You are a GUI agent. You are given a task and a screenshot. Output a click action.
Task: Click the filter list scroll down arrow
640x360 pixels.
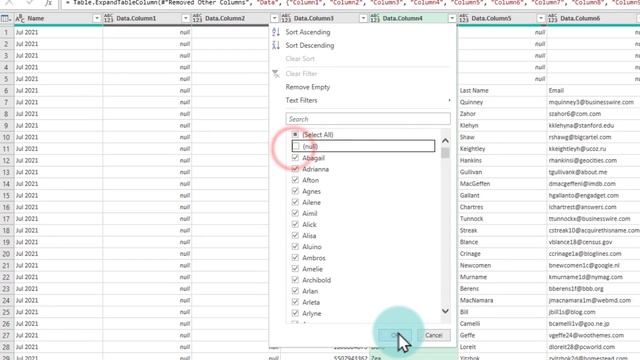click(445, 311)
